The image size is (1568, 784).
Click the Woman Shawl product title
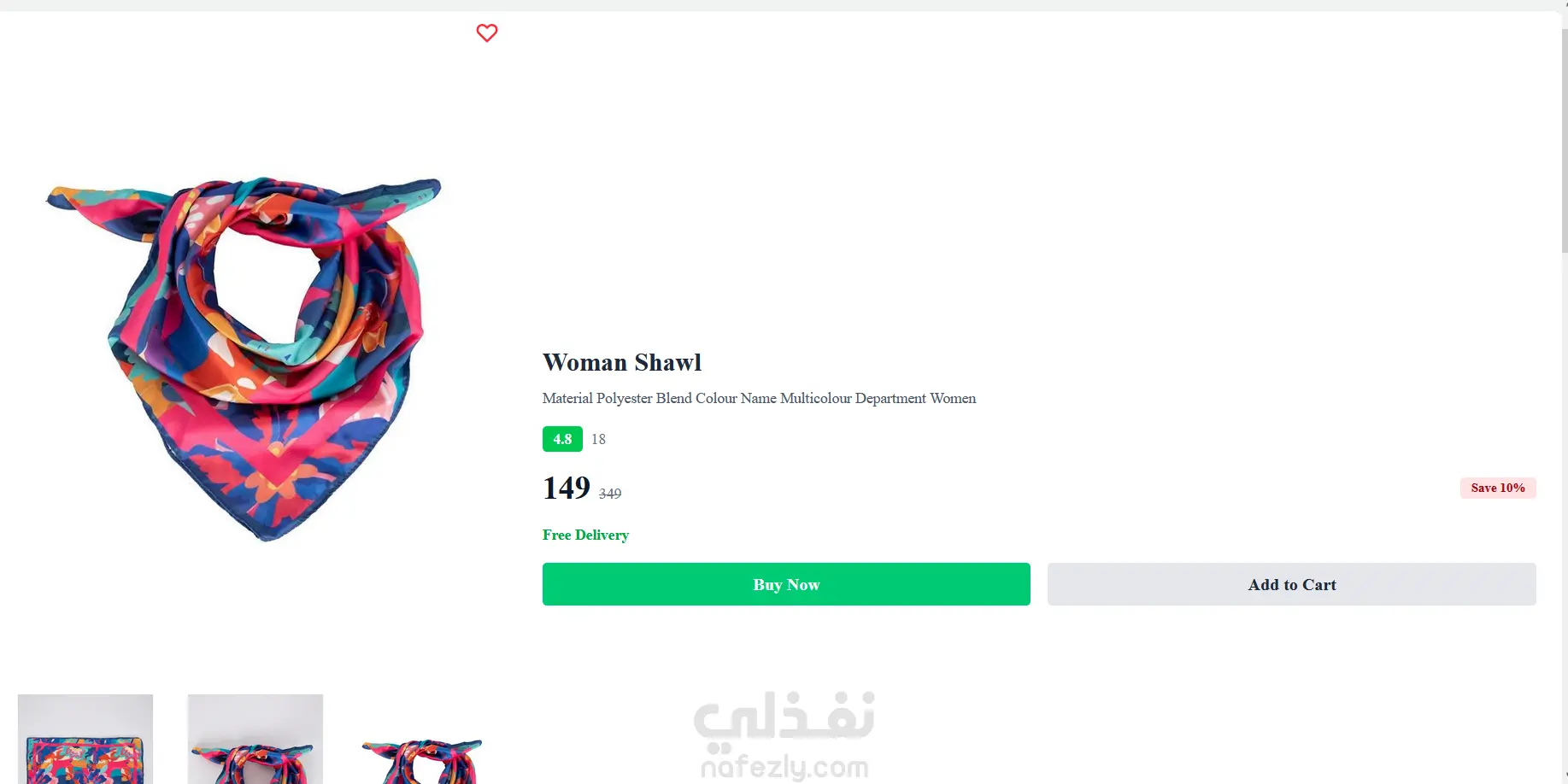(622, 362)
